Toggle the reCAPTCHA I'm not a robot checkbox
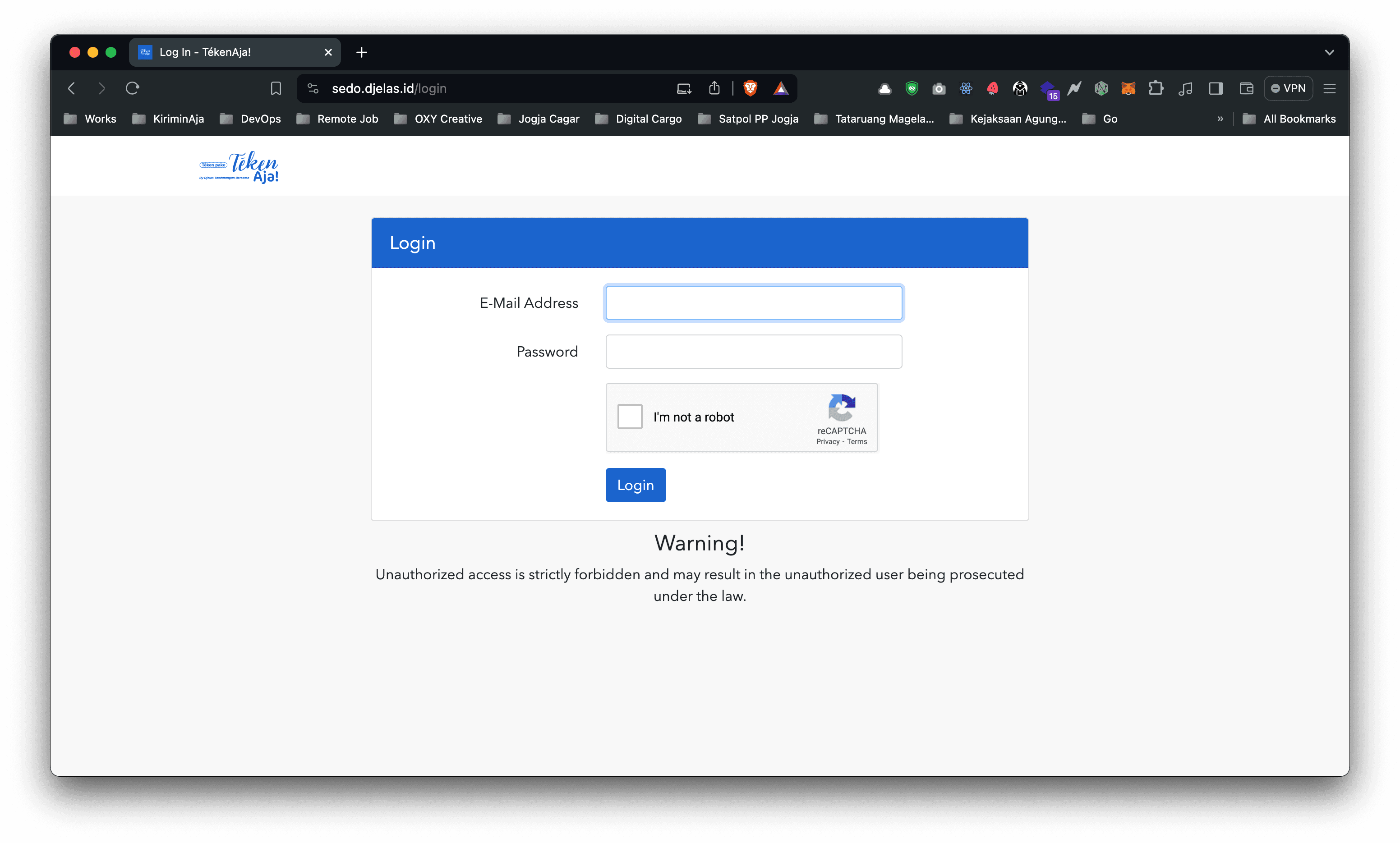Screen dimensions: 1400x843 point(629,416)
